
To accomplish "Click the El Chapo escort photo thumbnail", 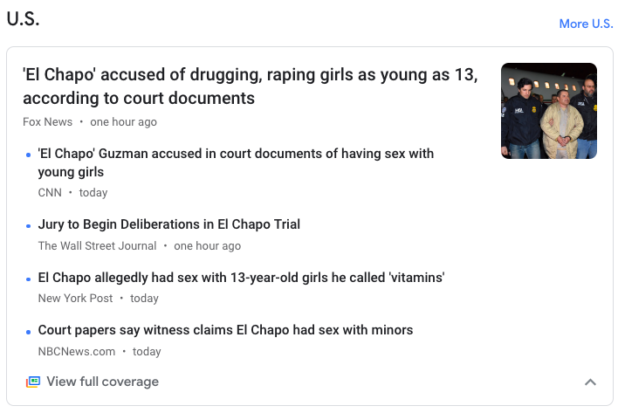I will click(549, 111).
